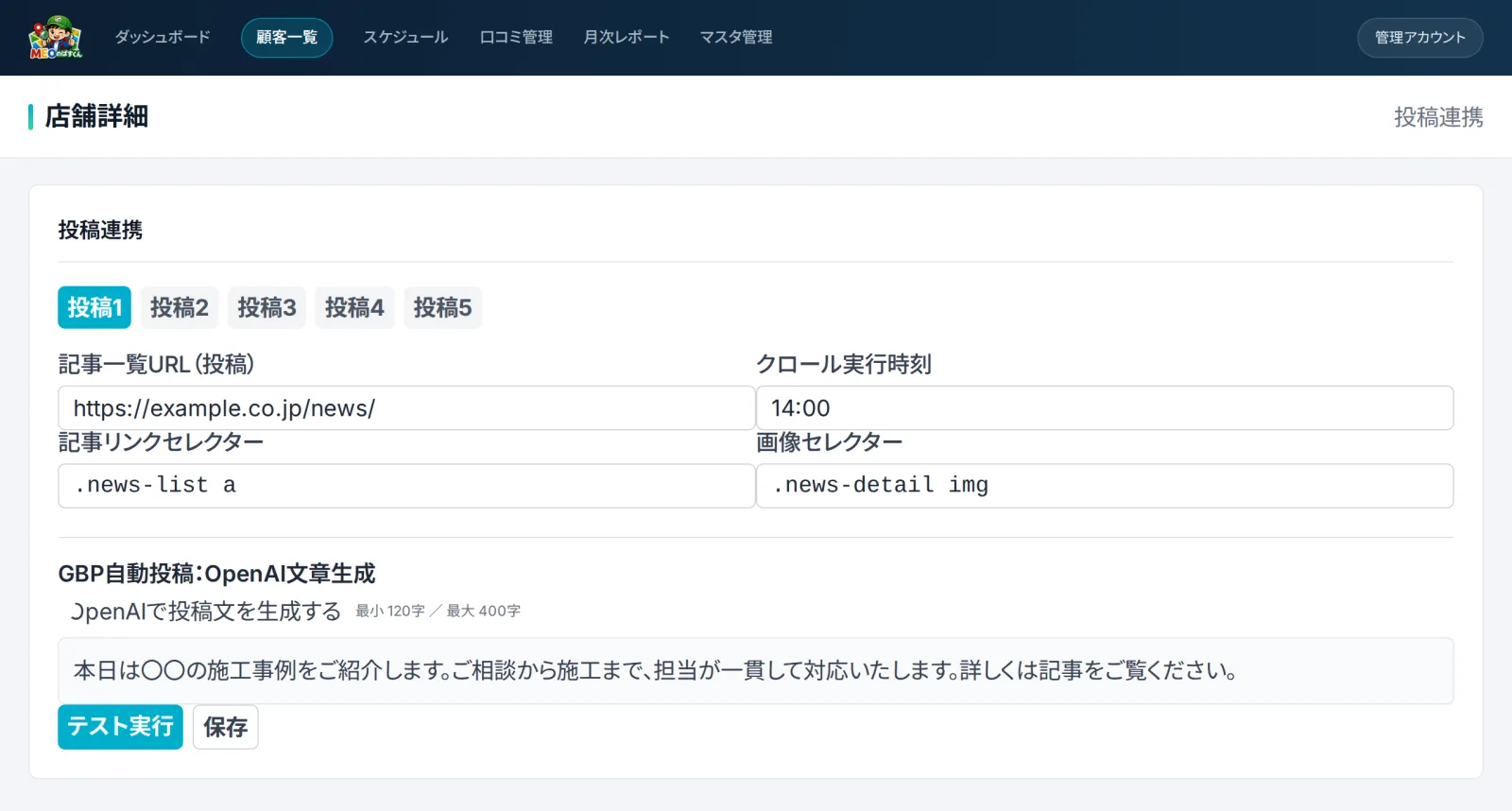Focus the 記事一覧URL input field
Image resolution: width=1512 pixels, height=811 pixels.
click(x=406, y=408)
